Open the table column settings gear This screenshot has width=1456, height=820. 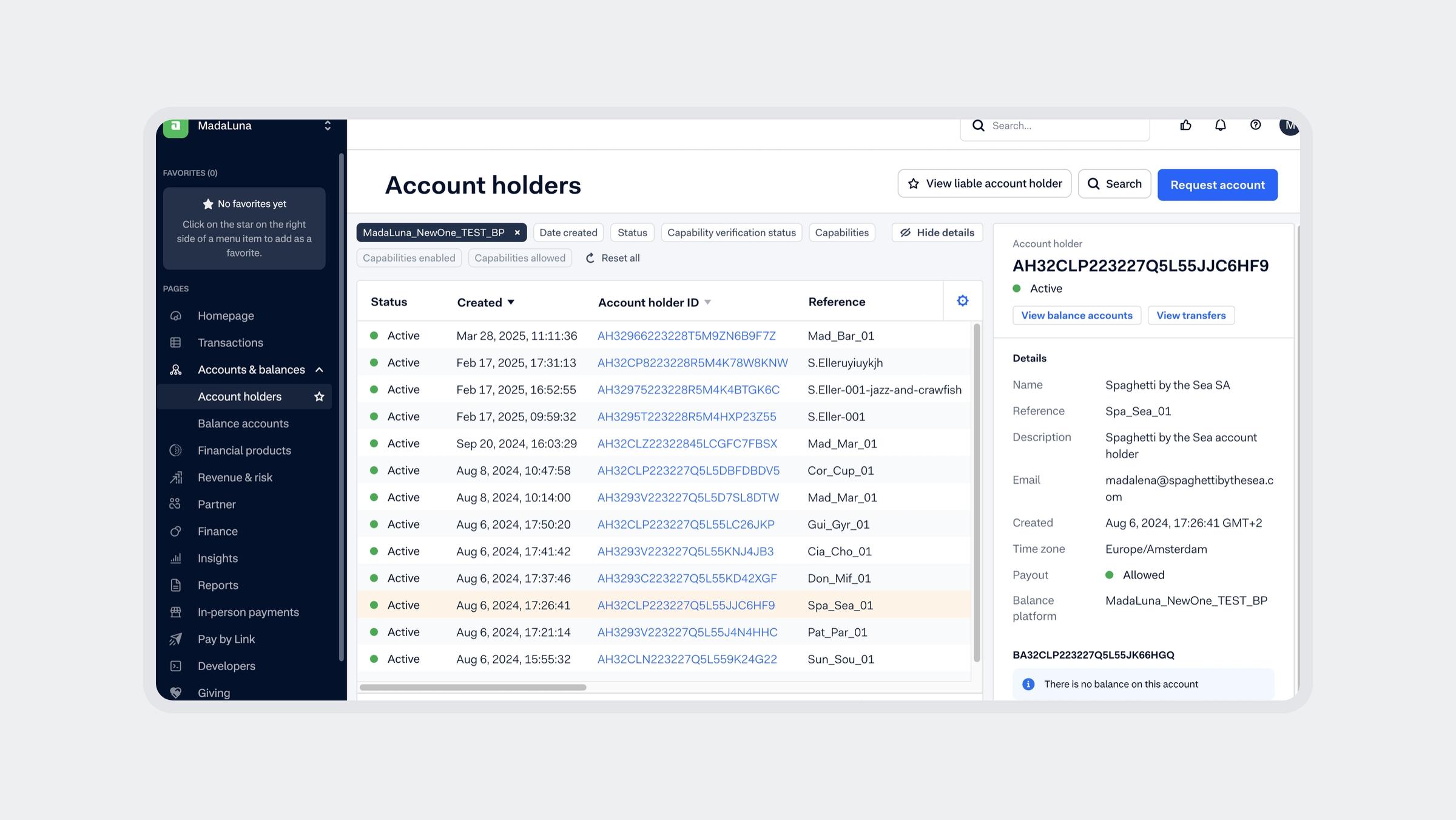pos(962,300)
